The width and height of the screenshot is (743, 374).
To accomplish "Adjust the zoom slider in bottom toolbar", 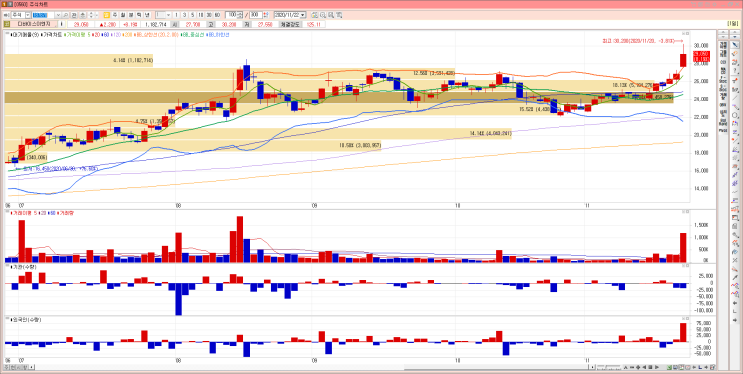I will 609,367.
